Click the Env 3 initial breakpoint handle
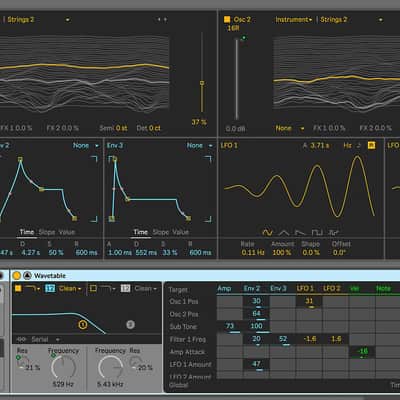400x400 pixels. 112,219
